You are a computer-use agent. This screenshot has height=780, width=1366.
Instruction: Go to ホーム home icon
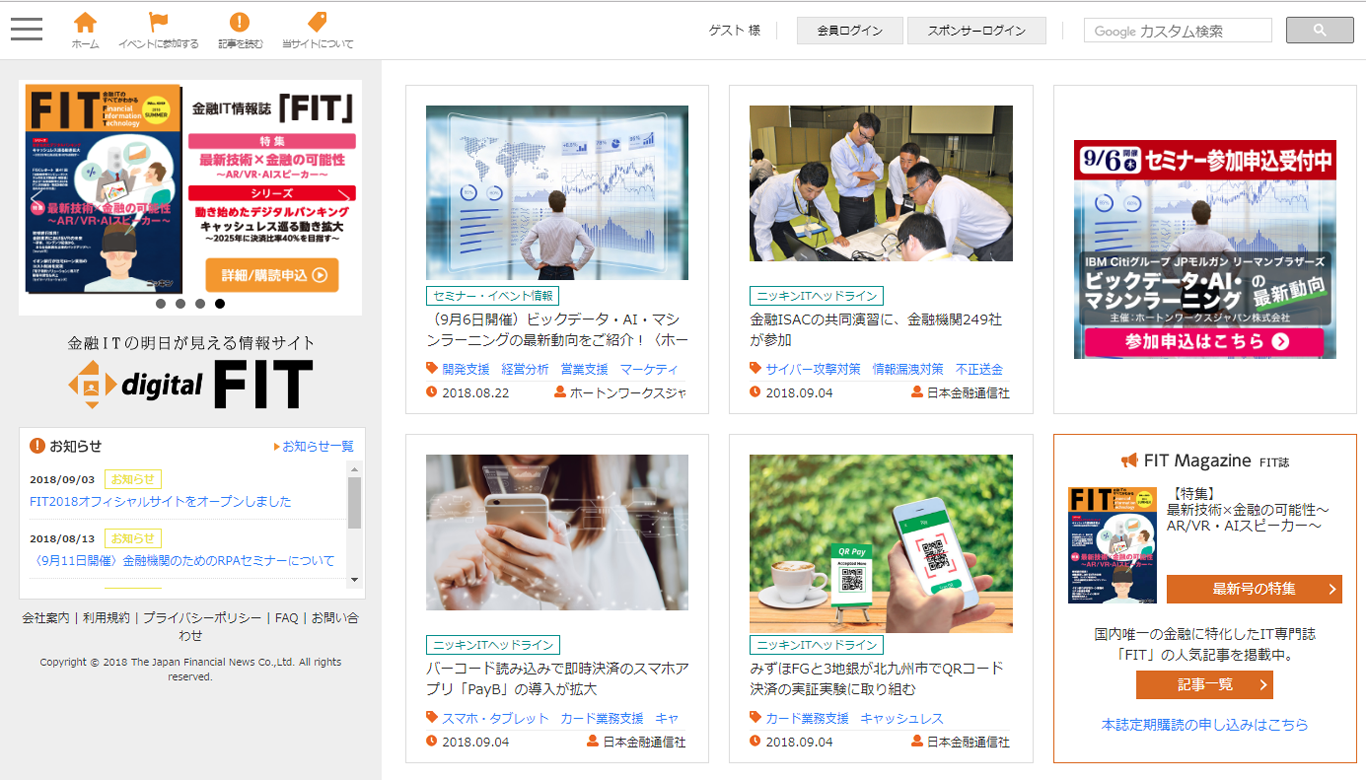pyautogui.click(x=86, y=30)
